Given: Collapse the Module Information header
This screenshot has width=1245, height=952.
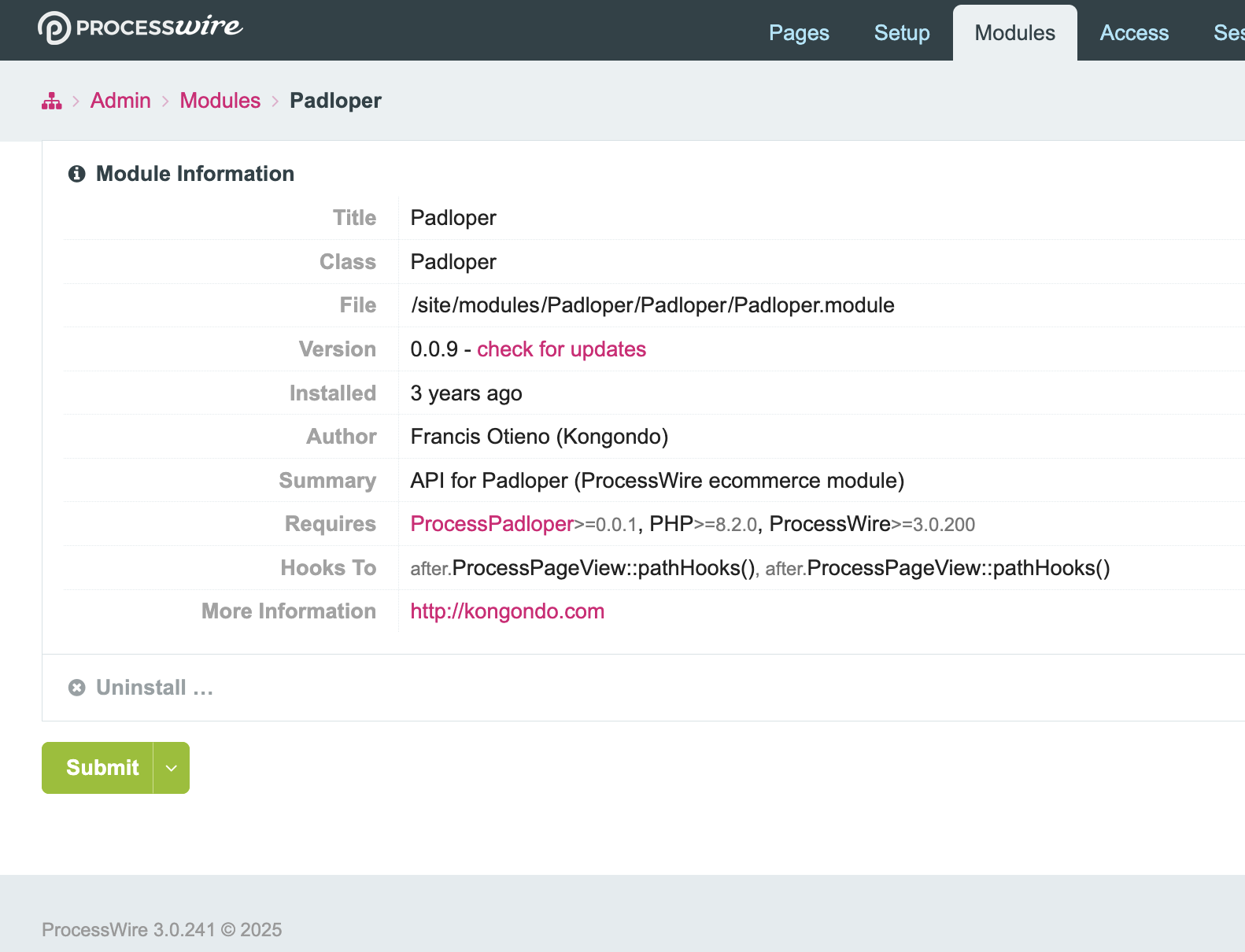Looking at the screenshot, I should tap(194, 174).
